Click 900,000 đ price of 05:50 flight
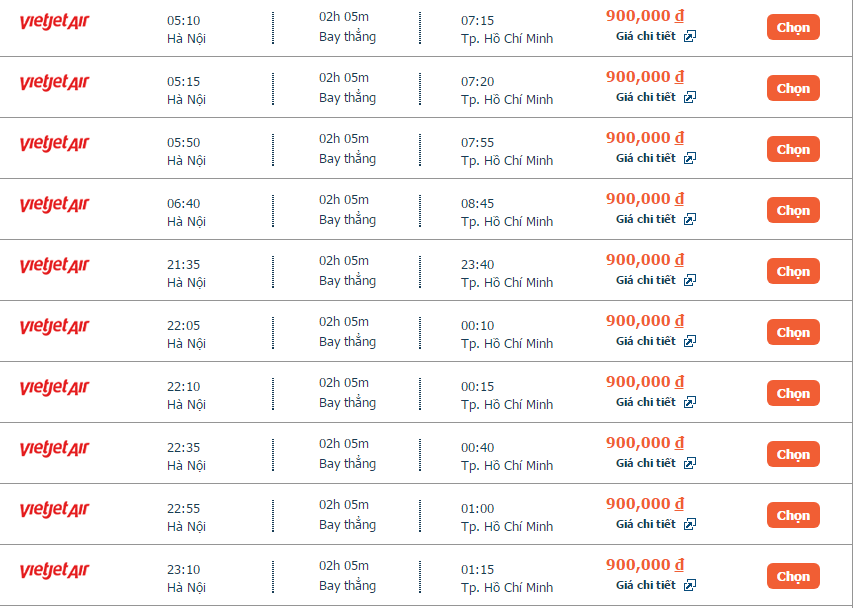The image size is (853, 608). pos(645,138)
